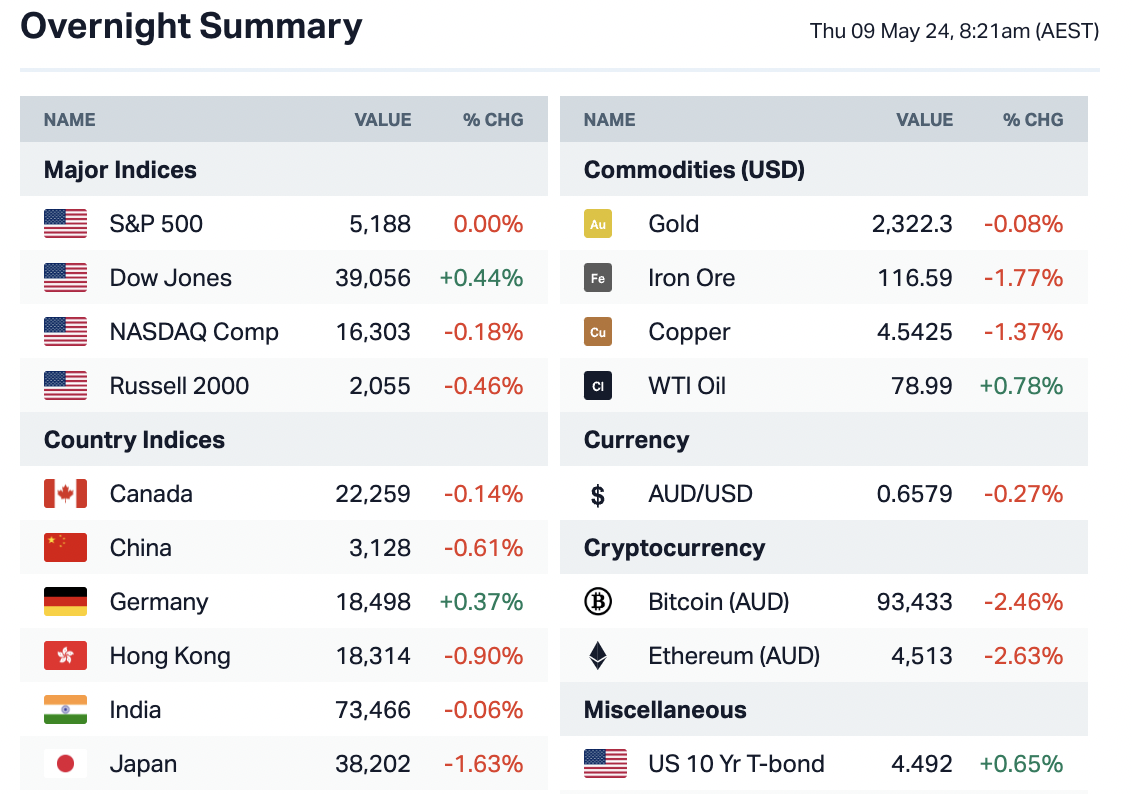Click the Germany flag icon
1132x794 pixels.
66,602
